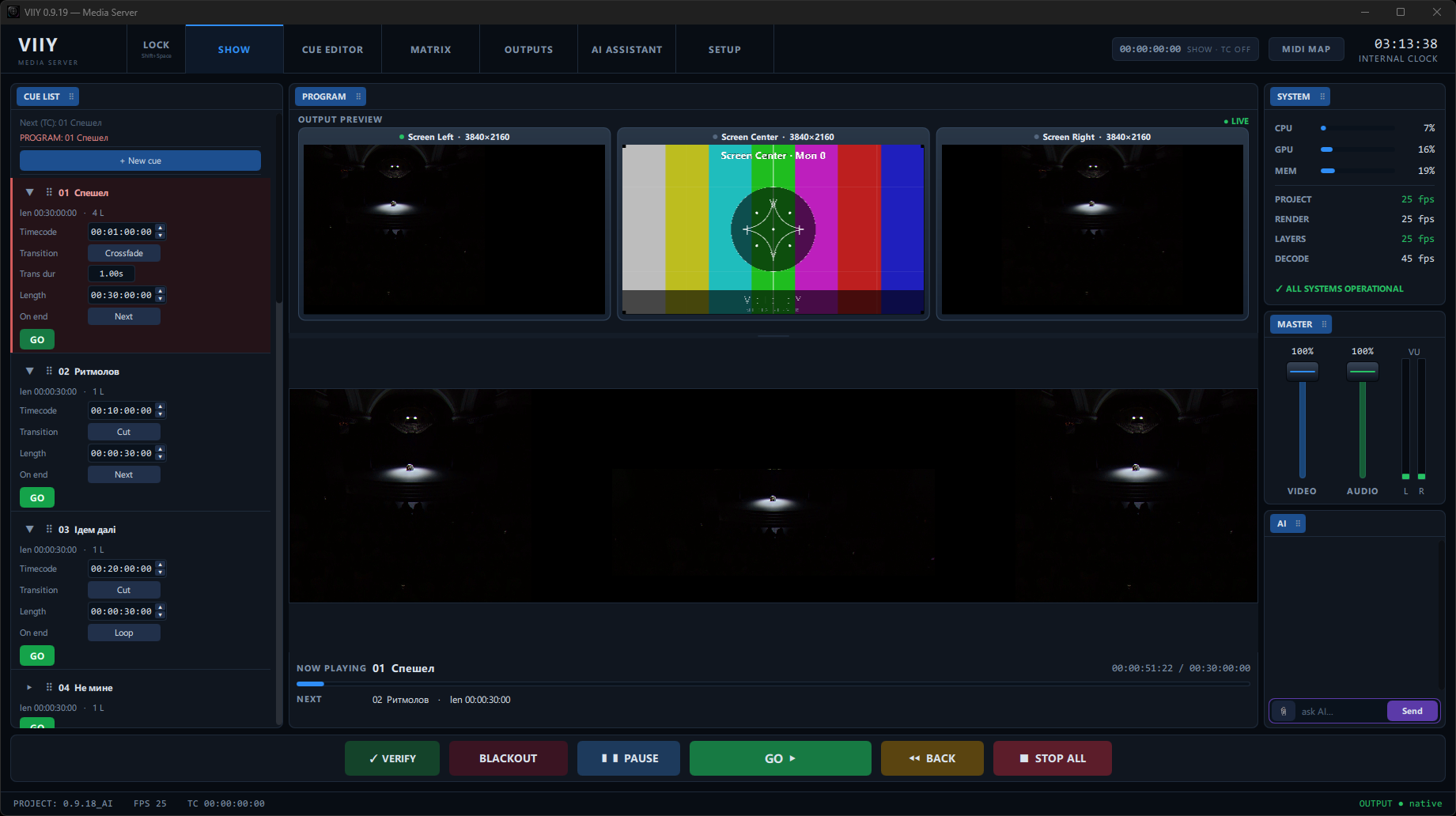Click the PAUSE transport button

click(629, 758)
